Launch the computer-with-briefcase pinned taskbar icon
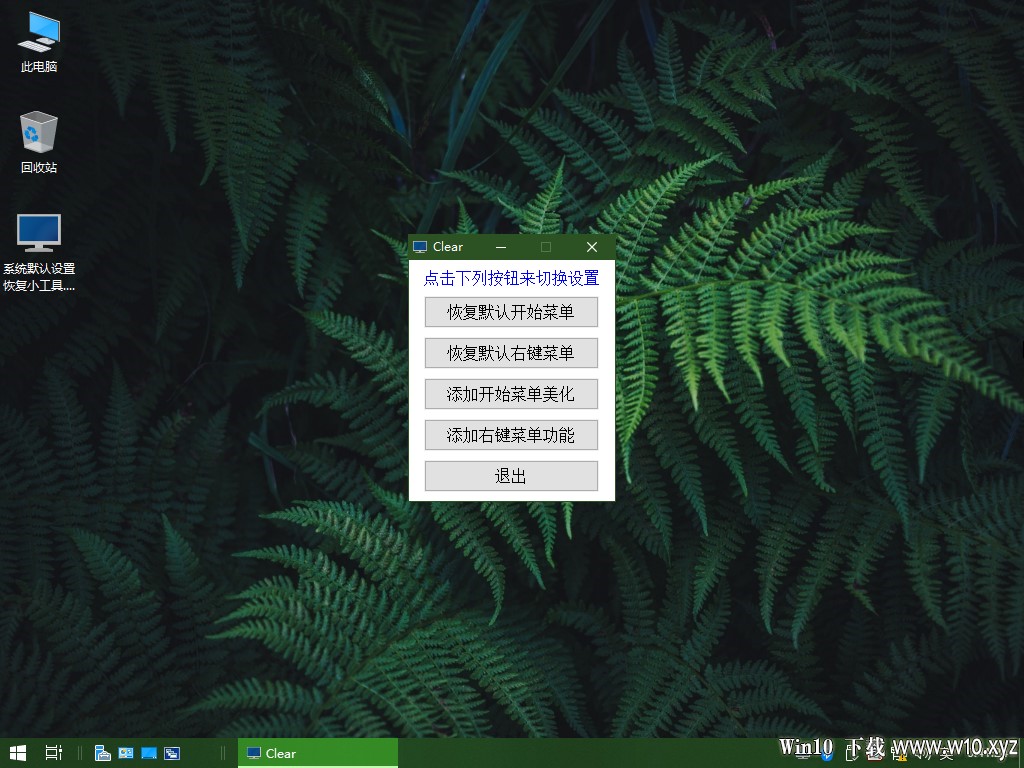This screenshot has width=1024, height=768. [103, 753]
